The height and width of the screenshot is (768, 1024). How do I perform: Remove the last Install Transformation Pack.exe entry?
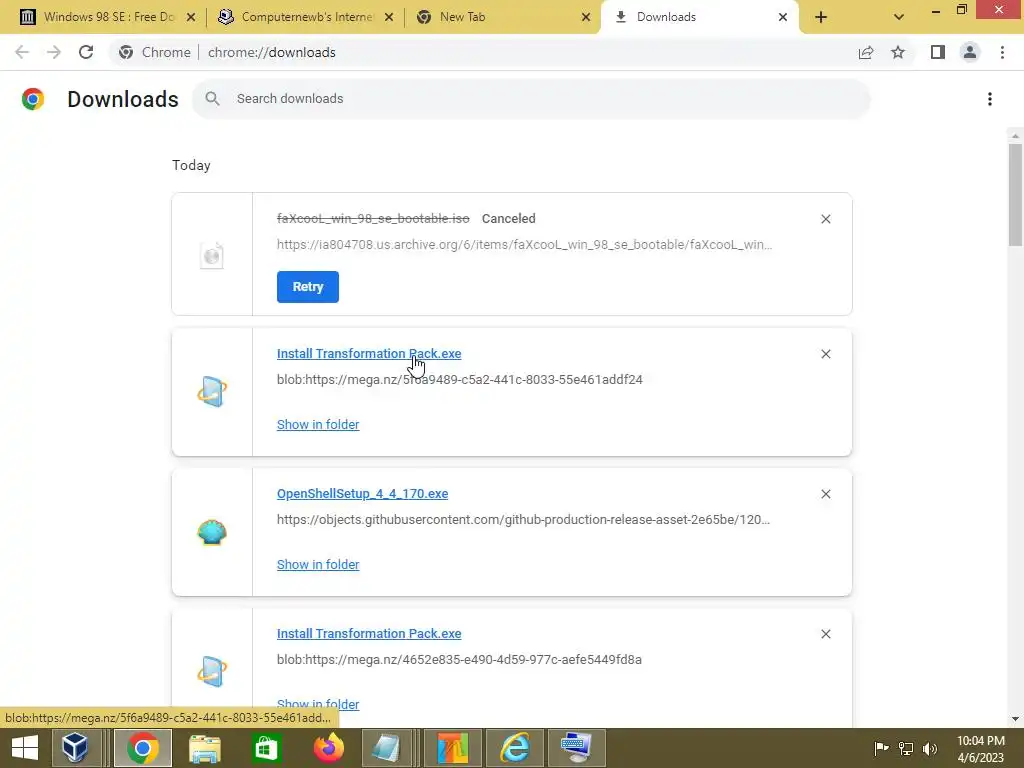pos(825,634)
